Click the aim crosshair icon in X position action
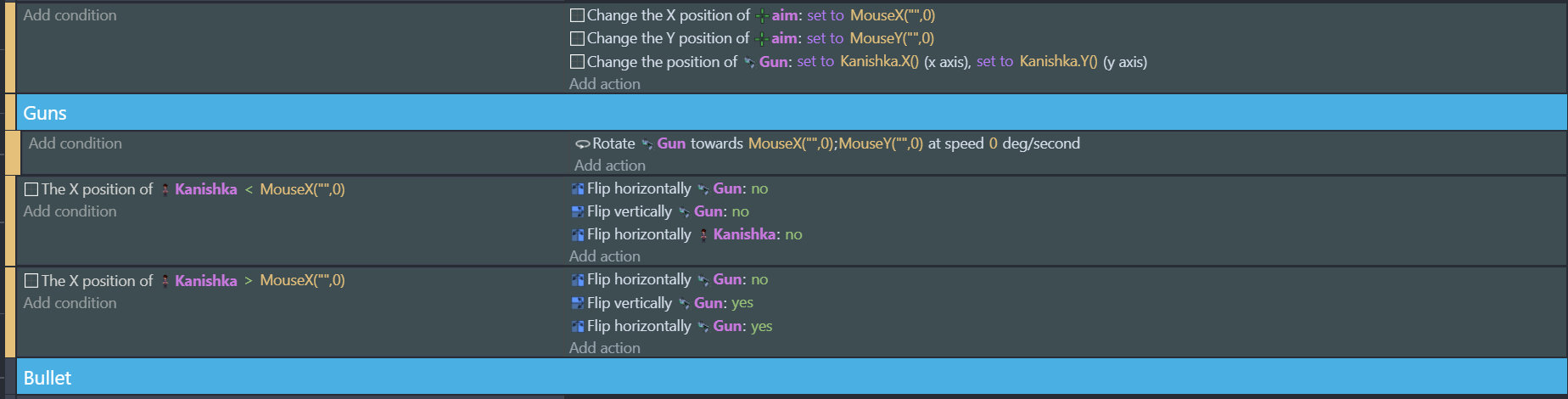1568x399 pixels. pyautogui.click(x=762, y=16)
